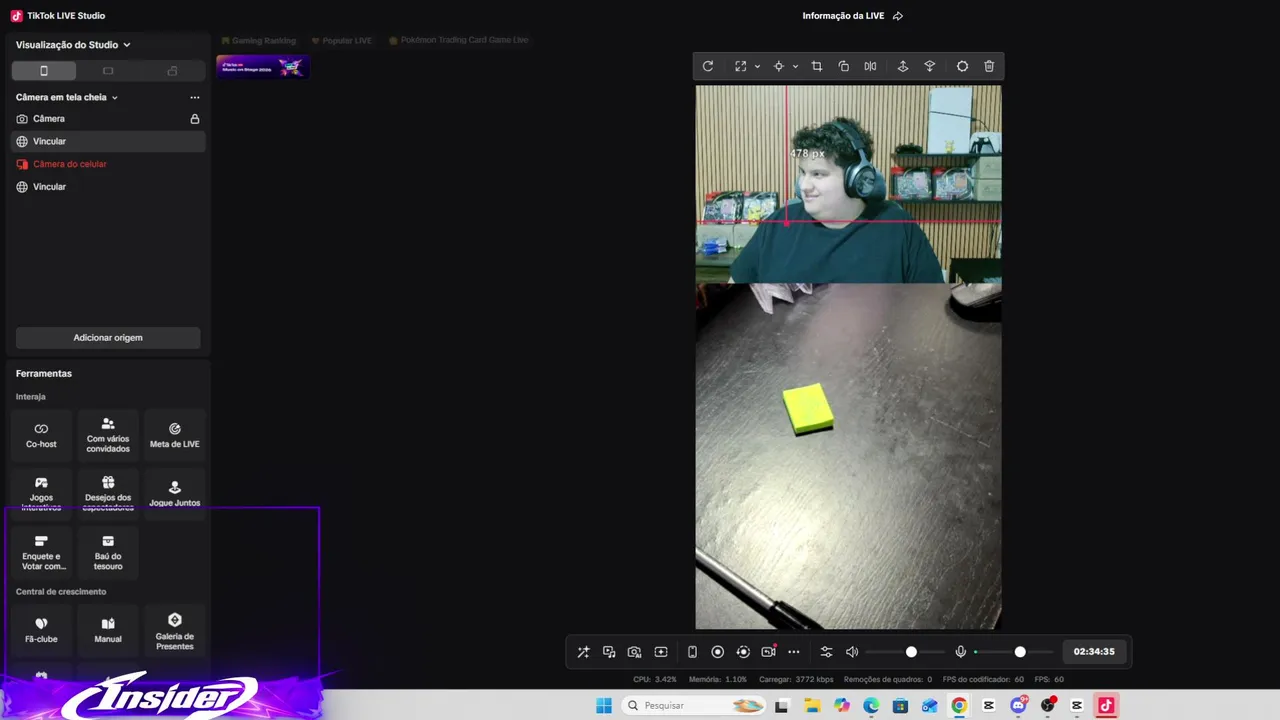Click the magic wand effects icon

(x=584, y=652)
